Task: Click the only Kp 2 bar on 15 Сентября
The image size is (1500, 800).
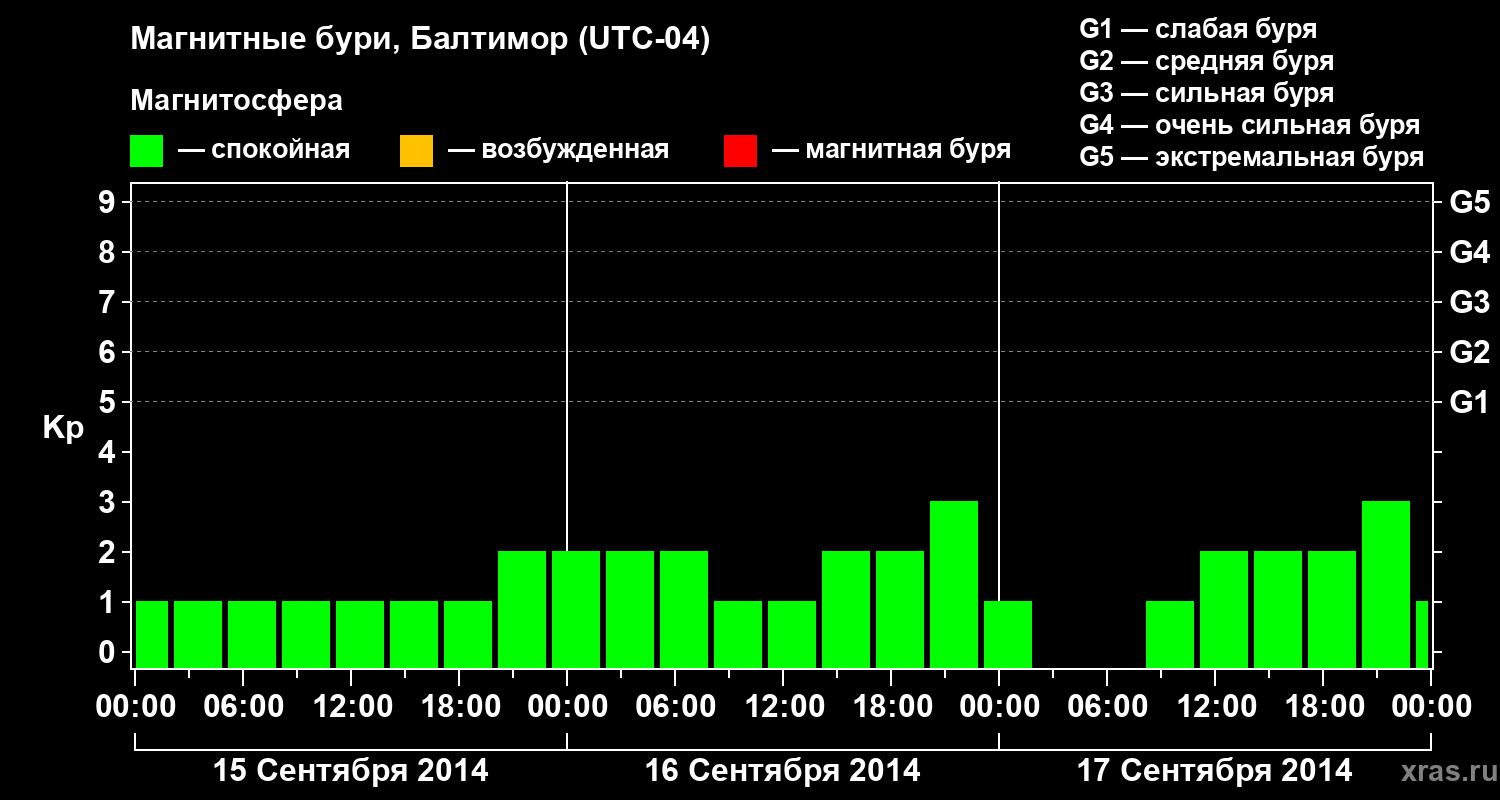Action: click(522, 609)
